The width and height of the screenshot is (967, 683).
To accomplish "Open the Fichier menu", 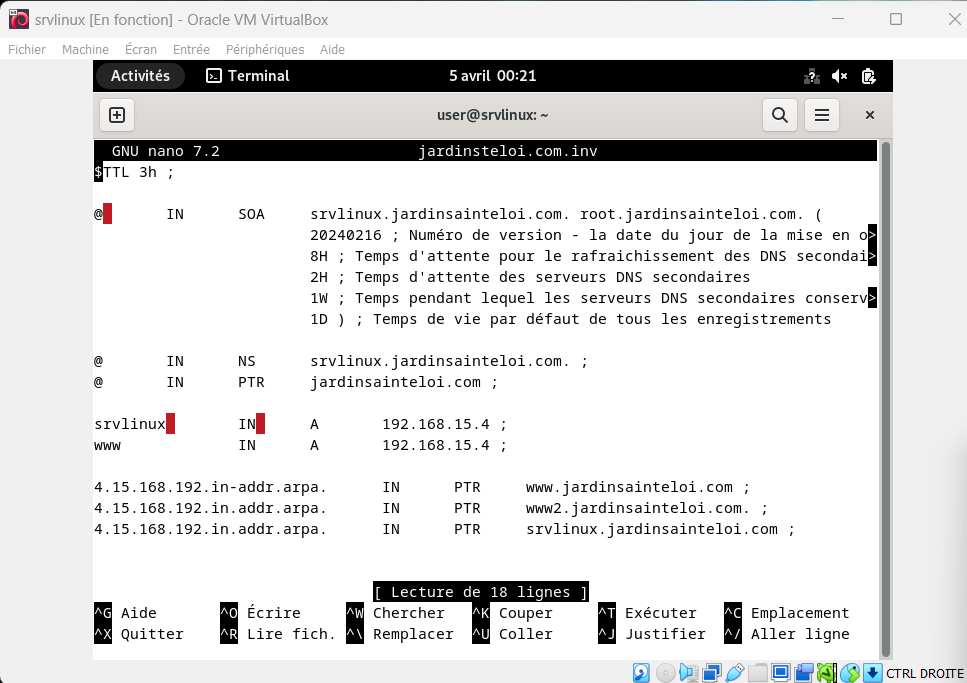I will click(27, 49).
